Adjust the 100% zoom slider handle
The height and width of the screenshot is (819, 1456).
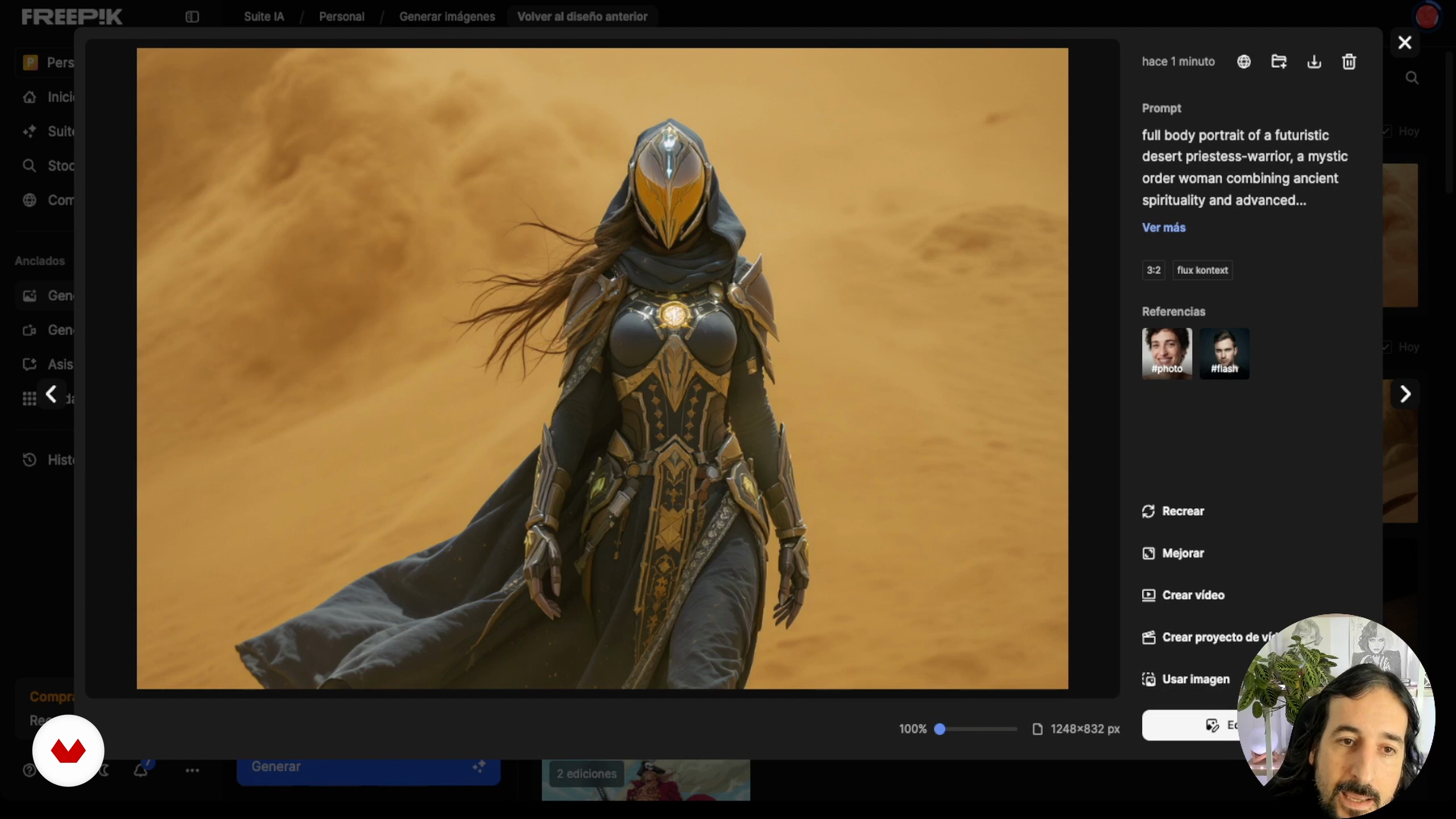[x=940, y=729]
